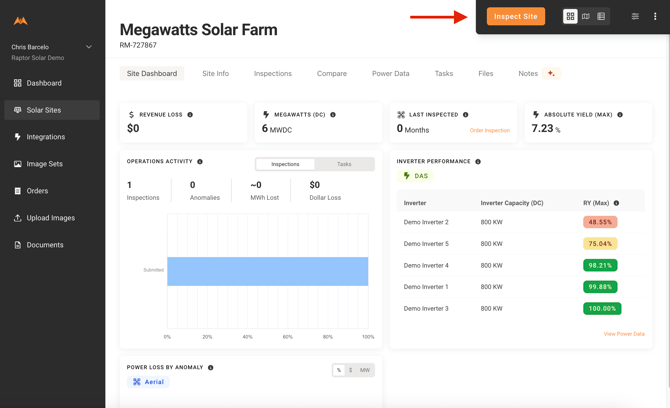The height and width of the screenshot is (408, 670).
Task: Click the bolt icon in Absolute Yield card
Action: (x=536, y=114)
